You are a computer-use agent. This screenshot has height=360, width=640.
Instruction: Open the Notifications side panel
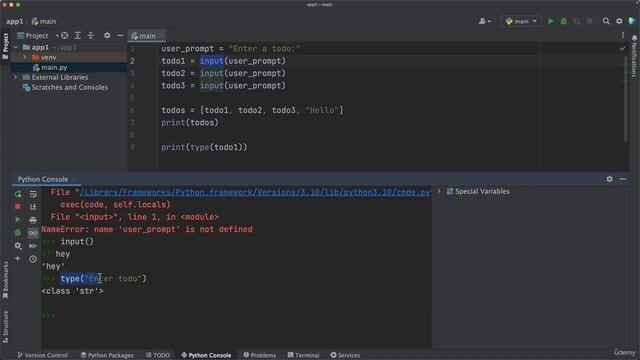click(x=634, y=56)
